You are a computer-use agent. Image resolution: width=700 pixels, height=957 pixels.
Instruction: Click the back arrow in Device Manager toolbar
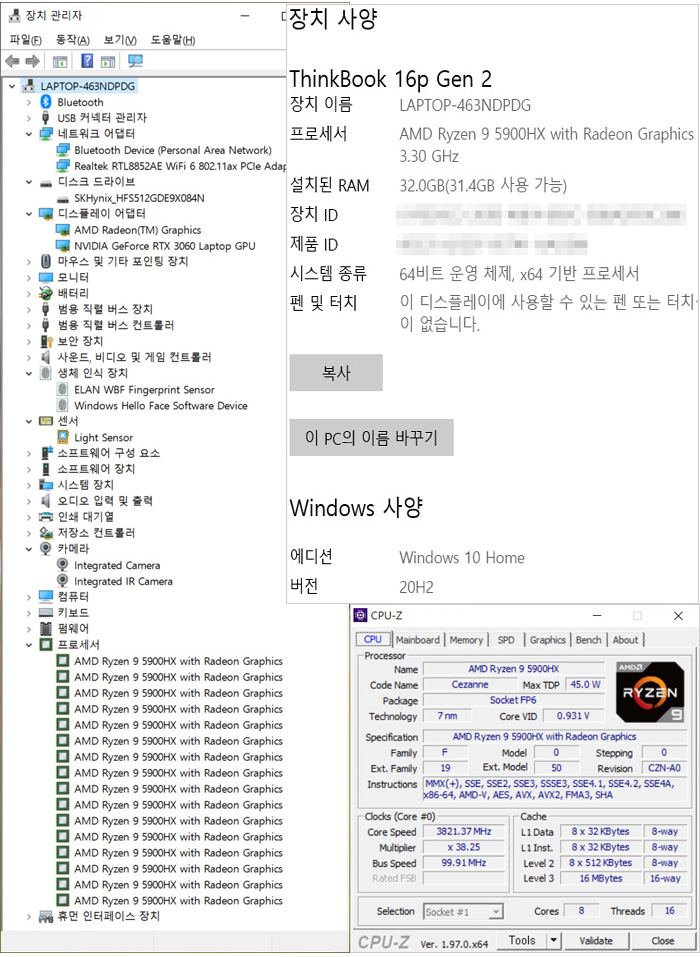12,62
